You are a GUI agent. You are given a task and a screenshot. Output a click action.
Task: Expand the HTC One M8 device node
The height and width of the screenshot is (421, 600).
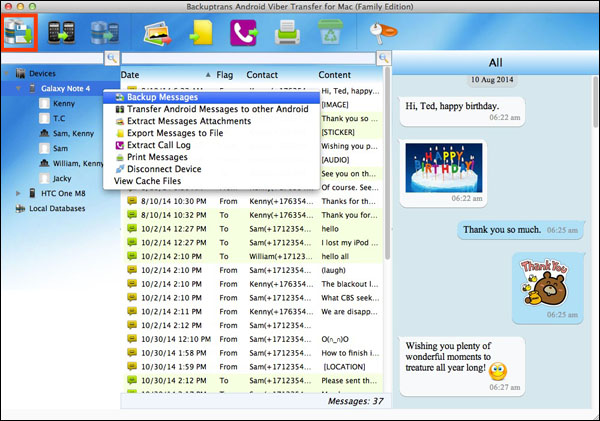pyautogui.click(x=18, y=193)
